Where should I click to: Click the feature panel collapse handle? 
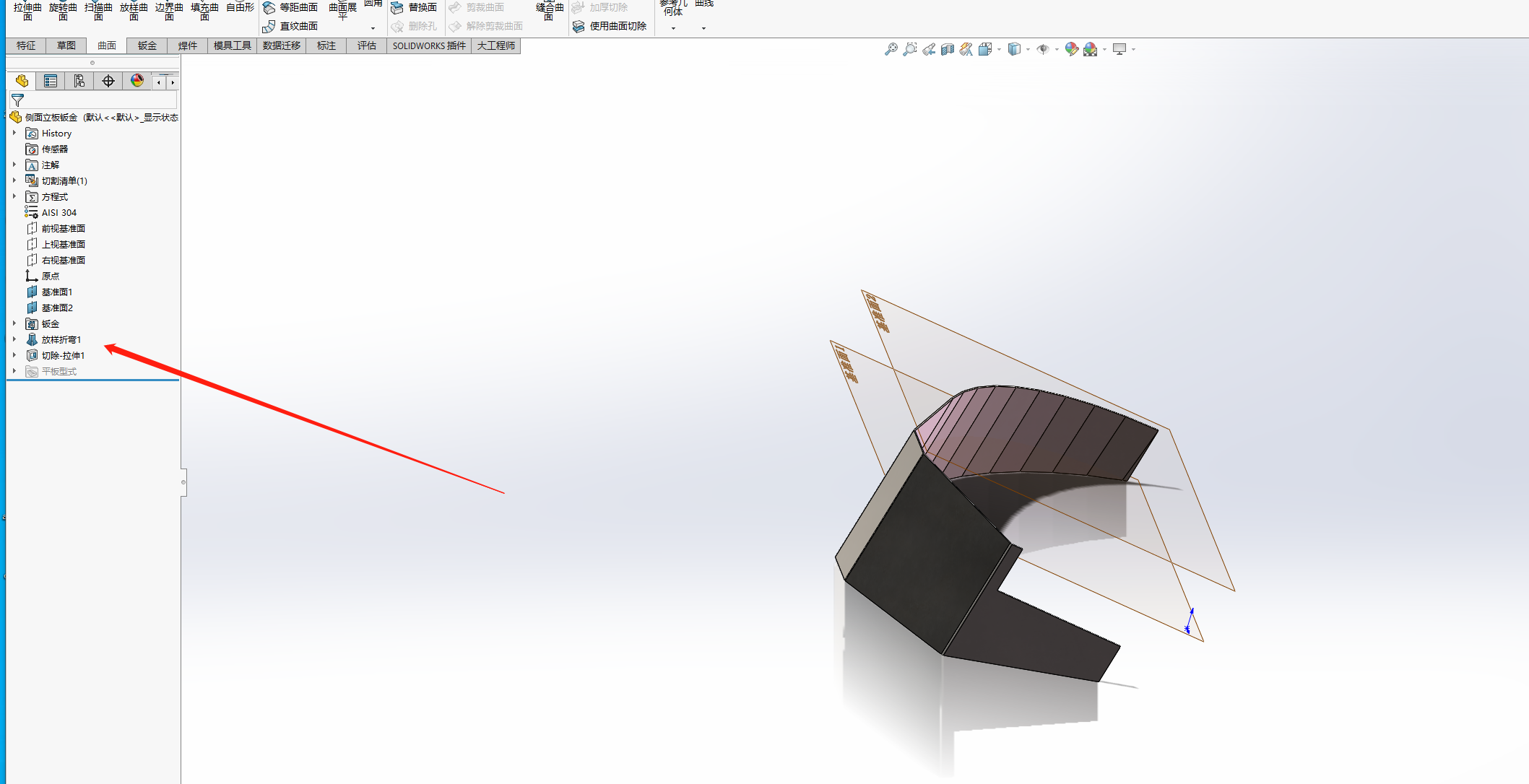point(183,482)
